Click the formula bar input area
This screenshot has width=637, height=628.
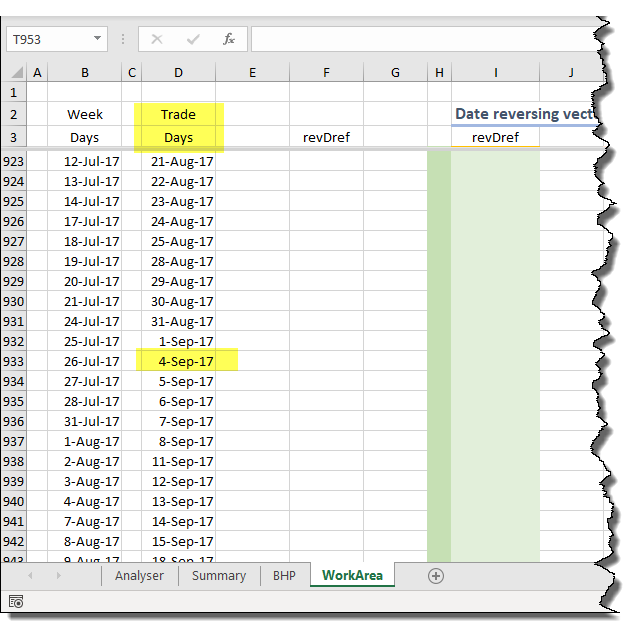420,40
